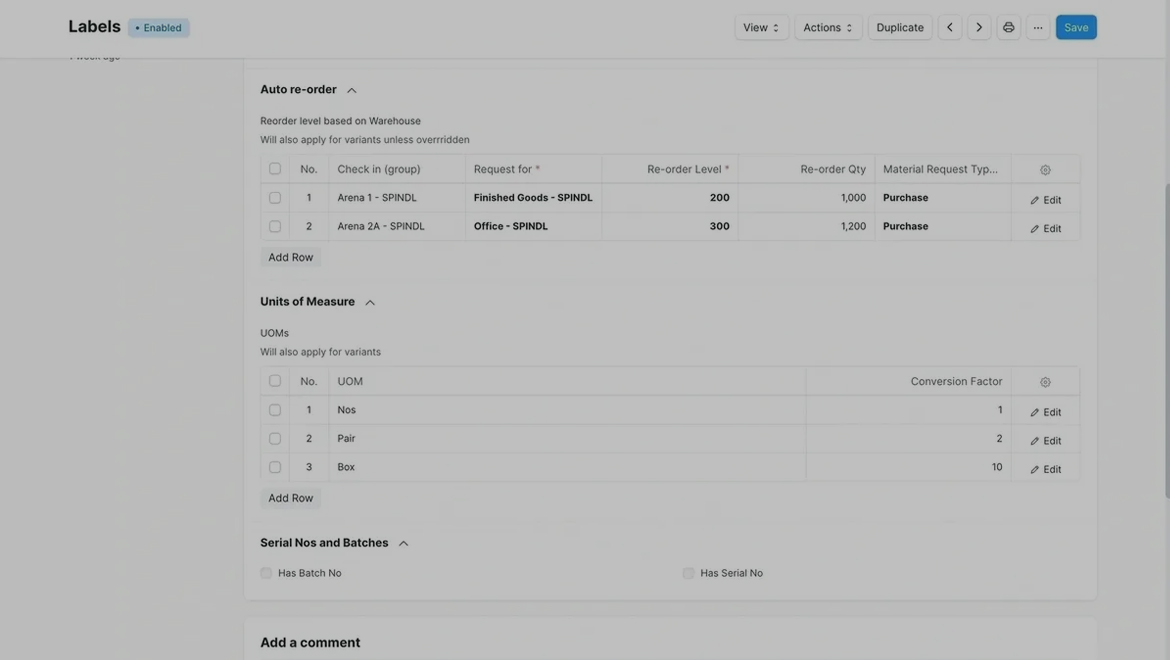
Task: Collapse the Units of Measure section
Action: [369, 302]
